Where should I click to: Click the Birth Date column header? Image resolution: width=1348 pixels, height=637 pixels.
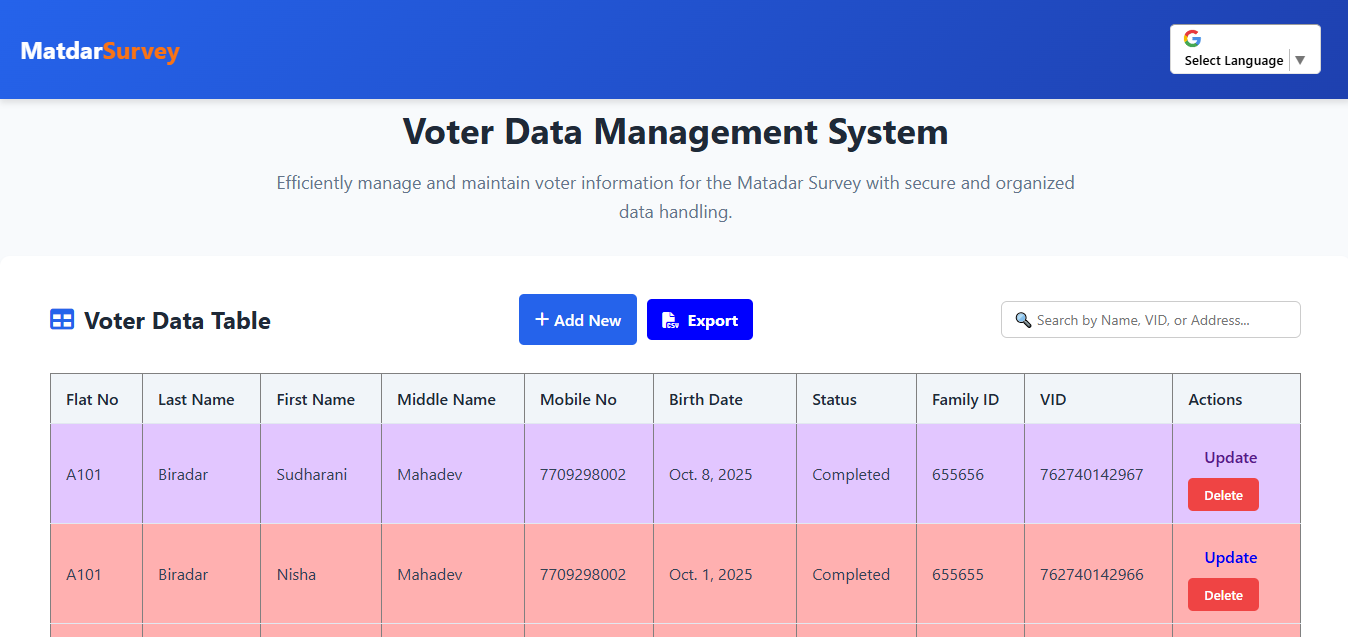(706, 399)
